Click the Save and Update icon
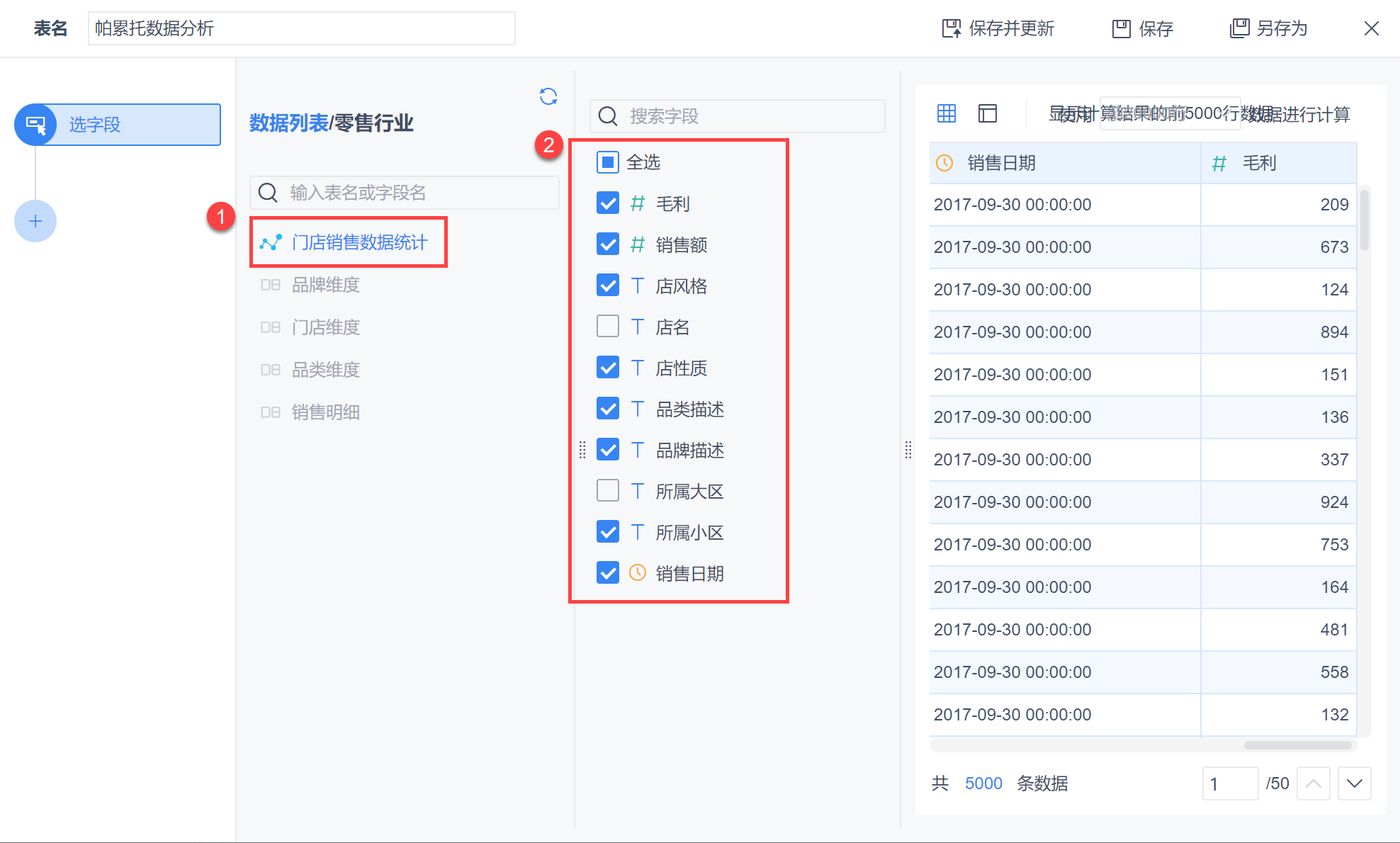 [x=952, y=28]
